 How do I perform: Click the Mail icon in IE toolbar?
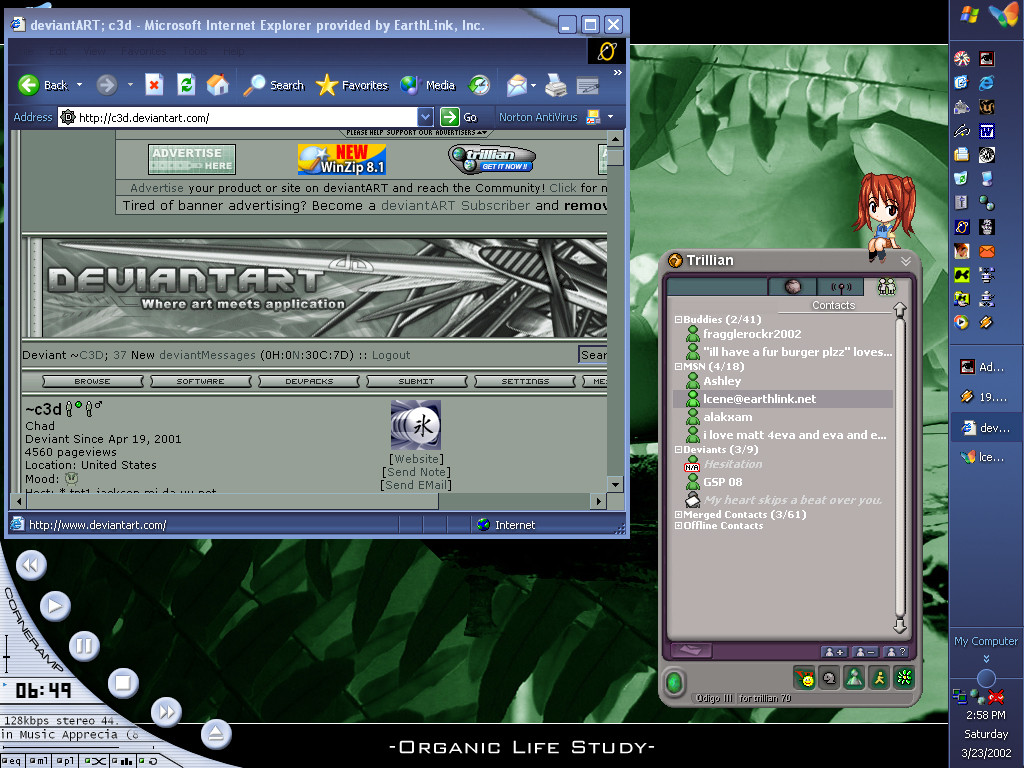click(x=517, y=85)
